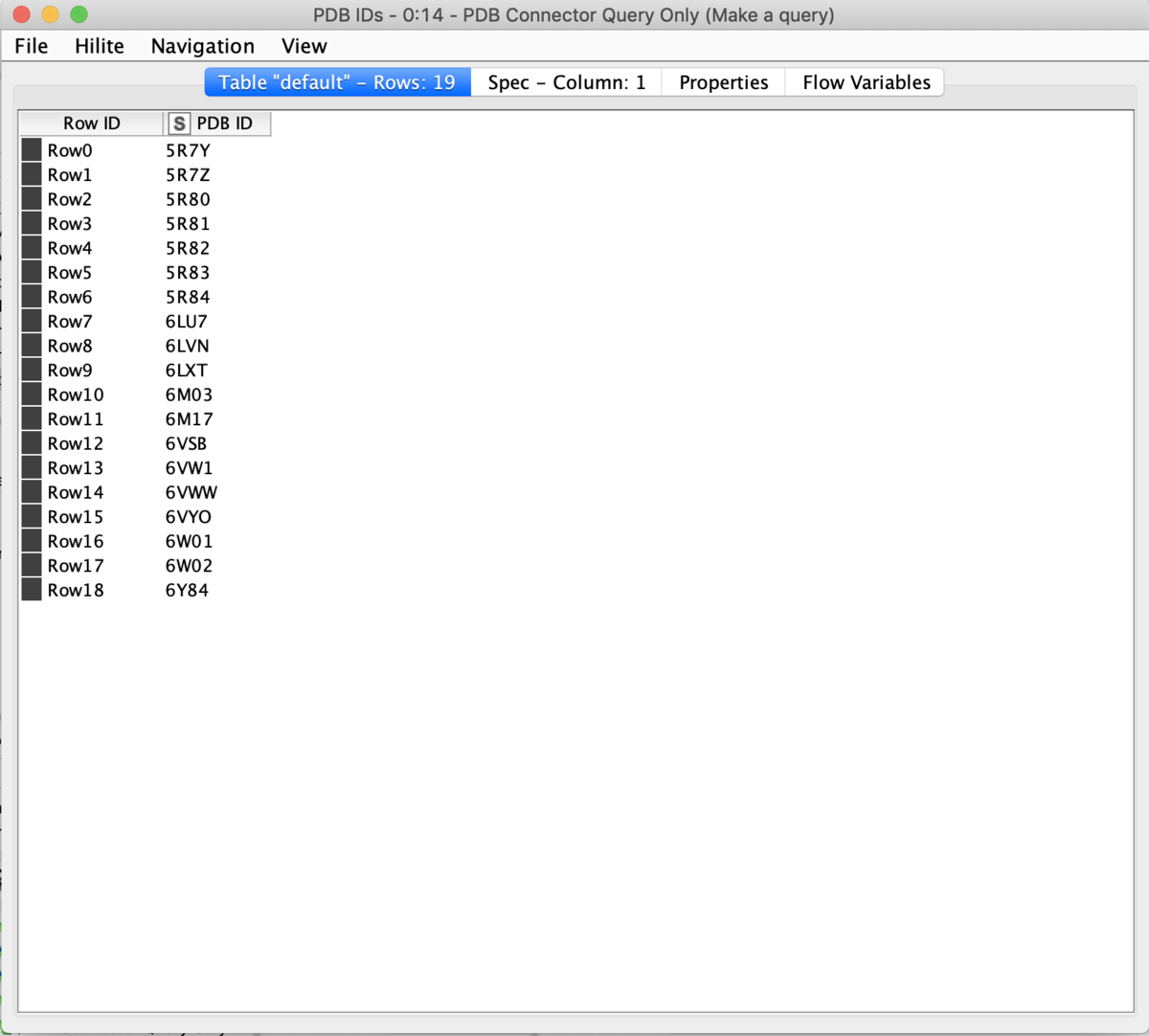
Task: Select Row8 row ID
Action: click(70, 346)
